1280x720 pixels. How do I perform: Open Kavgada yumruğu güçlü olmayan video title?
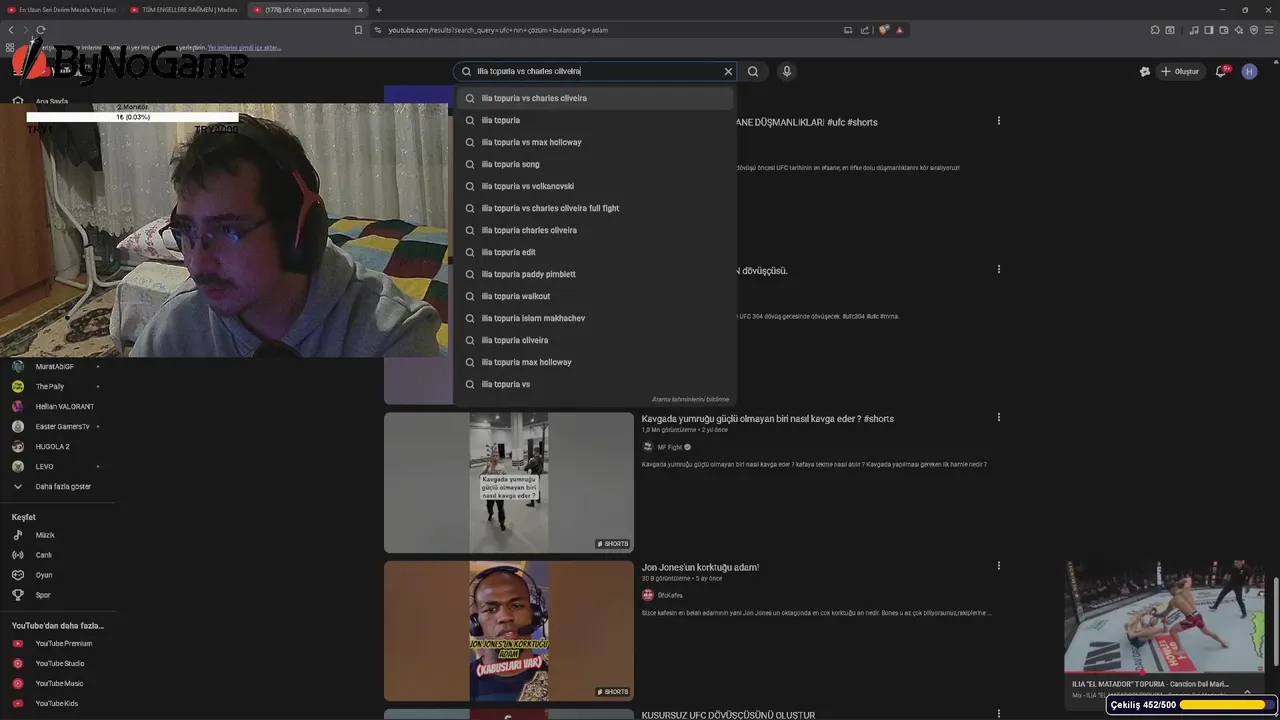768,418
